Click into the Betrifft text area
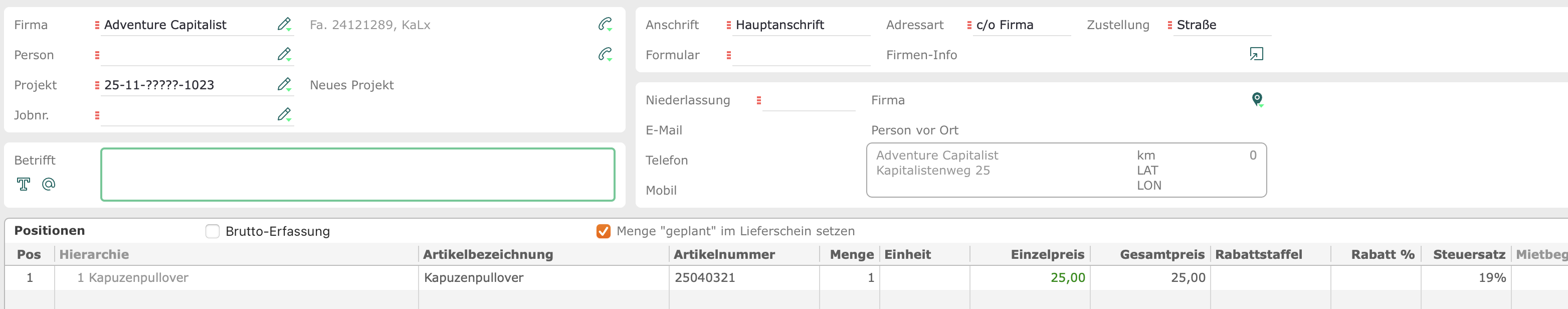The height and width of the screenshot is (309, 1568). (358, 174)
